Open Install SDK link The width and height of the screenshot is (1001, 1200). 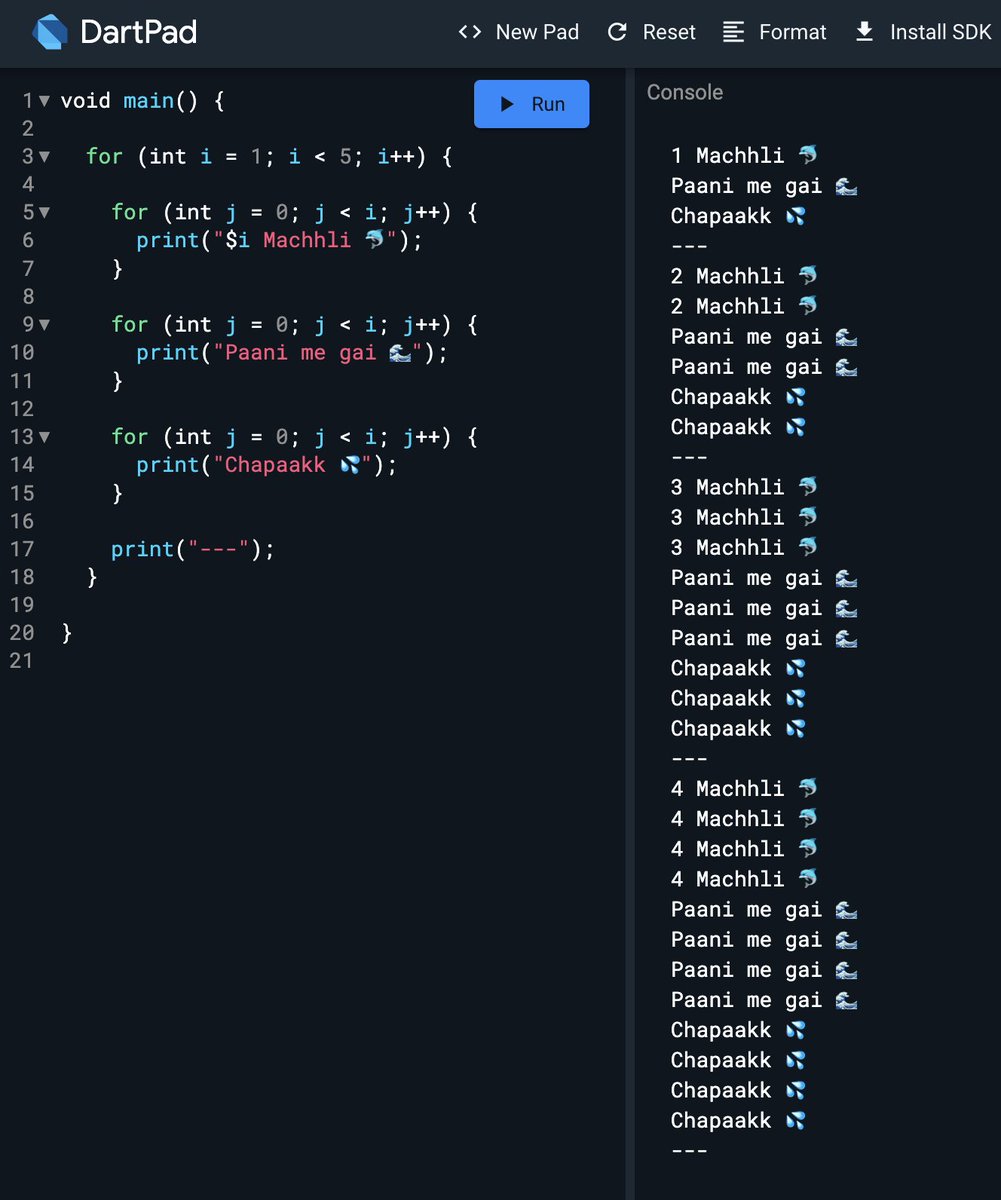pyautogui.click(x=923, y=32)
